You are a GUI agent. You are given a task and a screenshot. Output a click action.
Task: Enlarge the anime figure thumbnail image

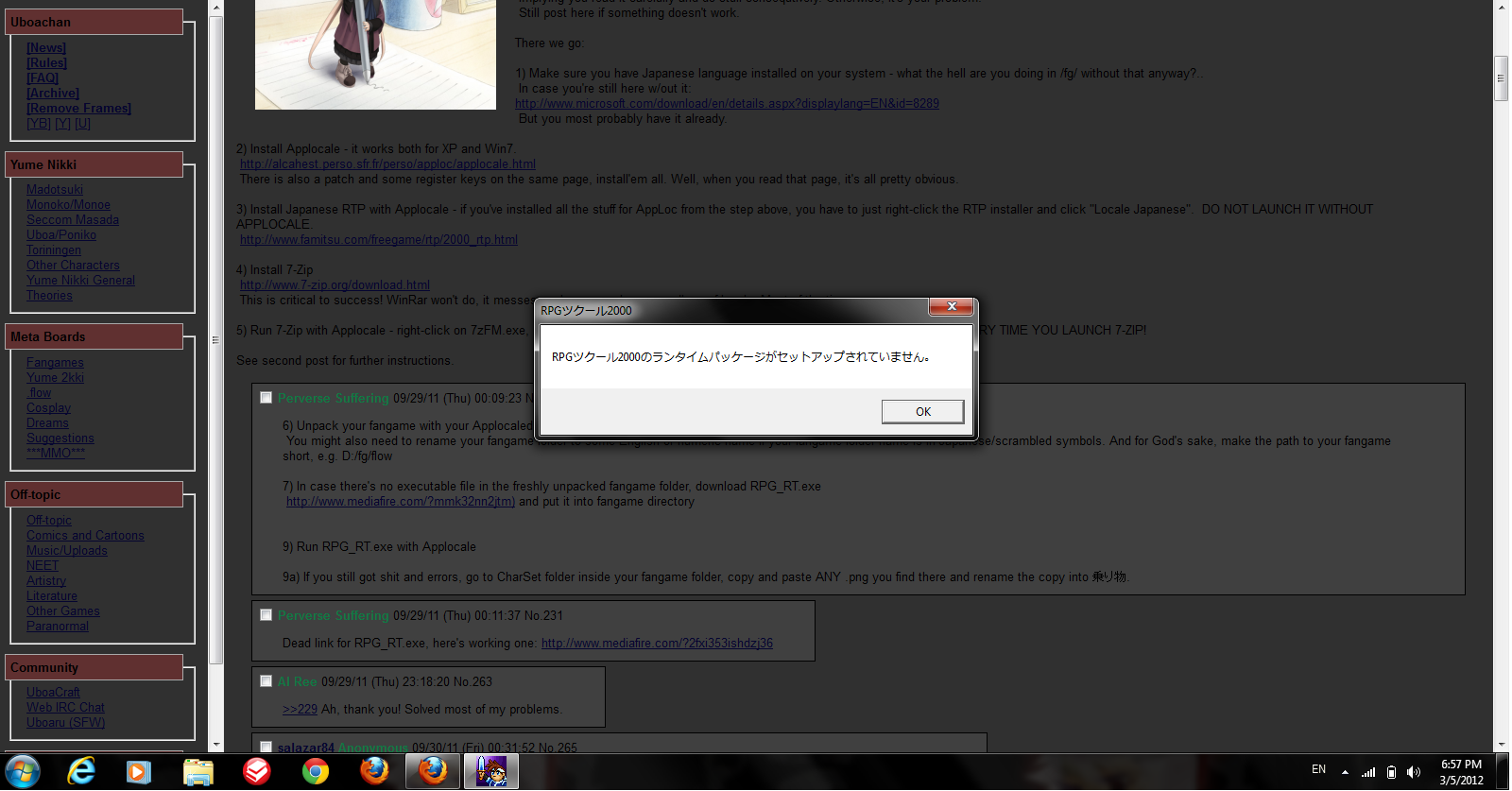click(375, 54)
